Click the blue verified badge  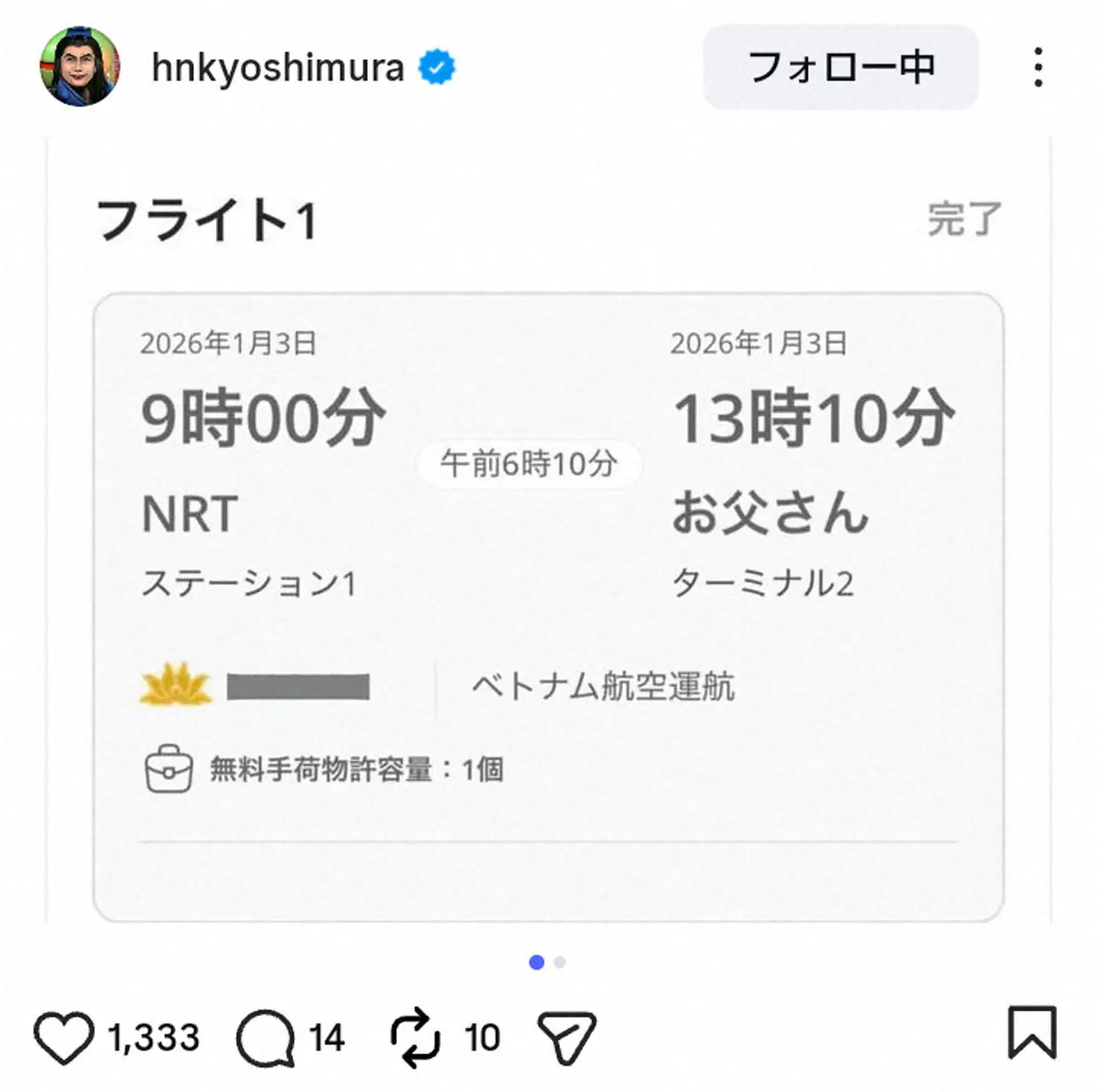436,68
